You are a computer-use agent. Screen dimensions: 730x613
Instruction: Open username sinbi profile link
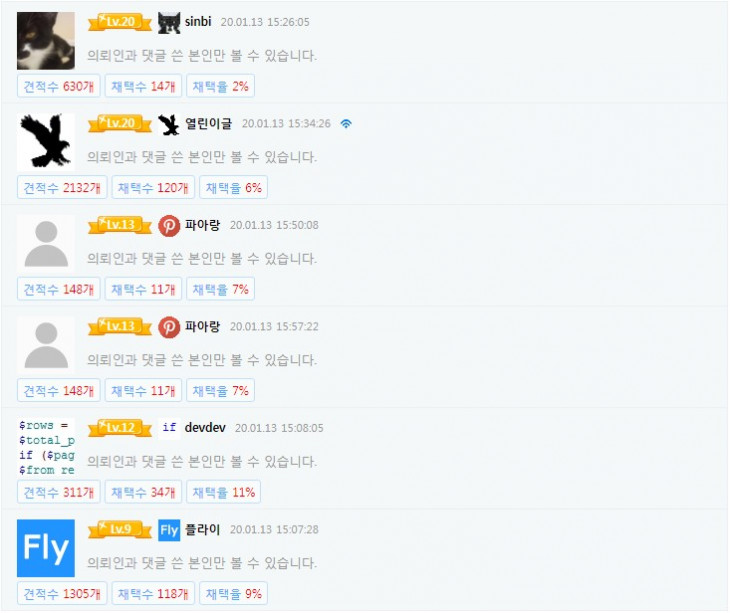(x=198, y=21)
